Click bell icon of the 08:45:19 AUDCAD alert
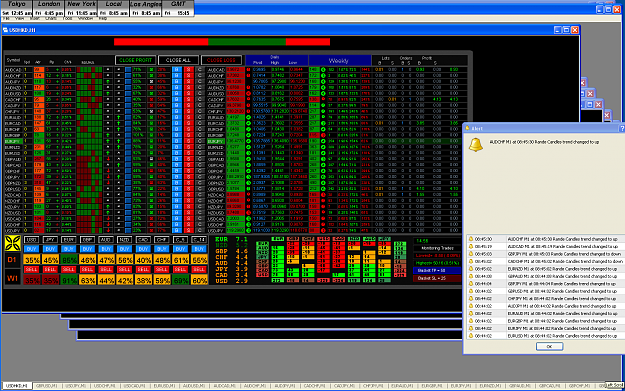The image size is (625, 391). (x=471, y=246)
